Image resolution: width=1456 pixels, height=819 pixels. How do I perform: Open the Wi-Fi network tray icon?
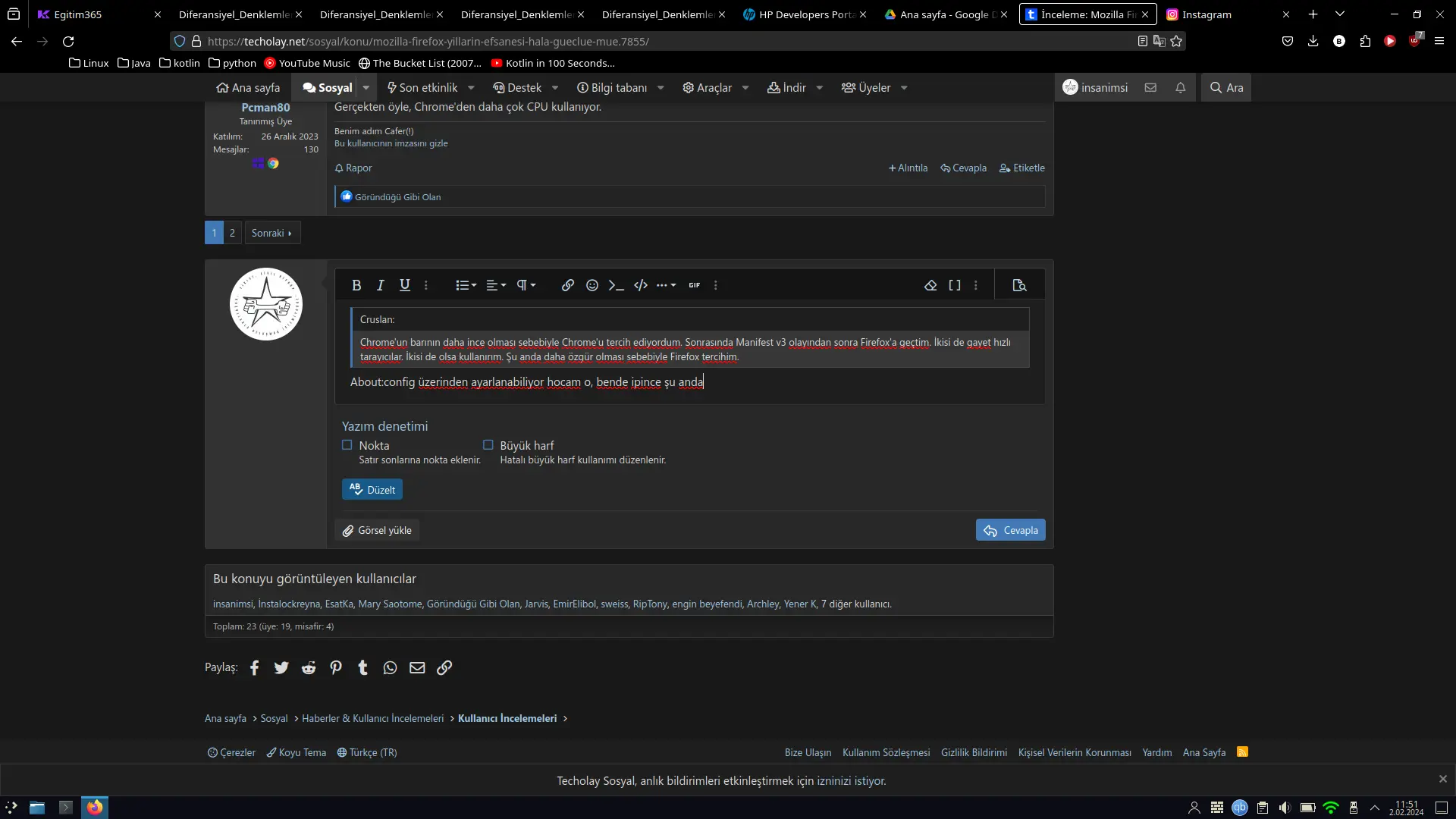(x=1331, y=808)
